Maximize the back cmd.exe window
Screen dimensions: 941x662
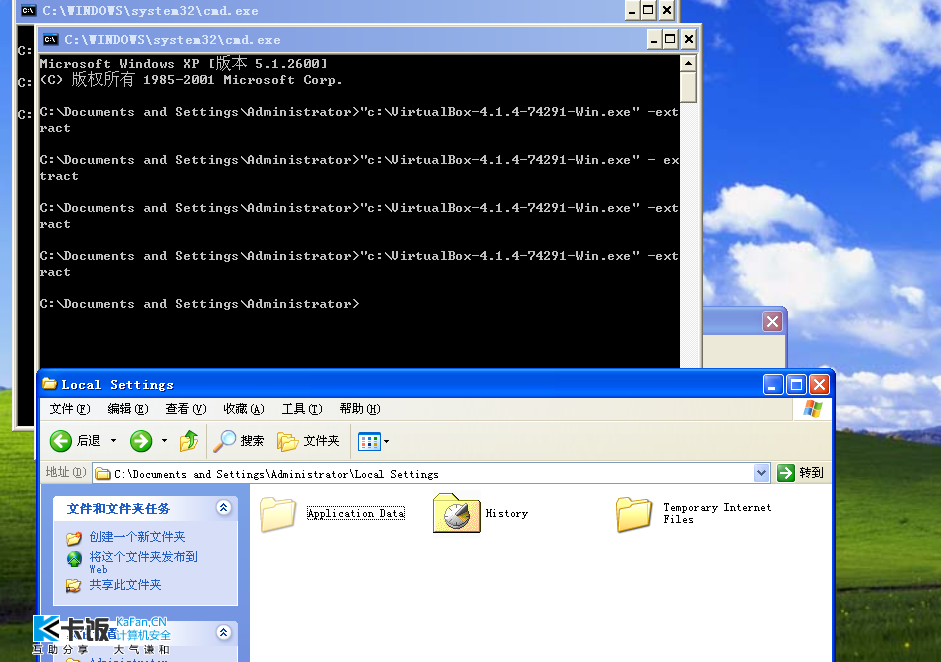click(x=649, y=11)
